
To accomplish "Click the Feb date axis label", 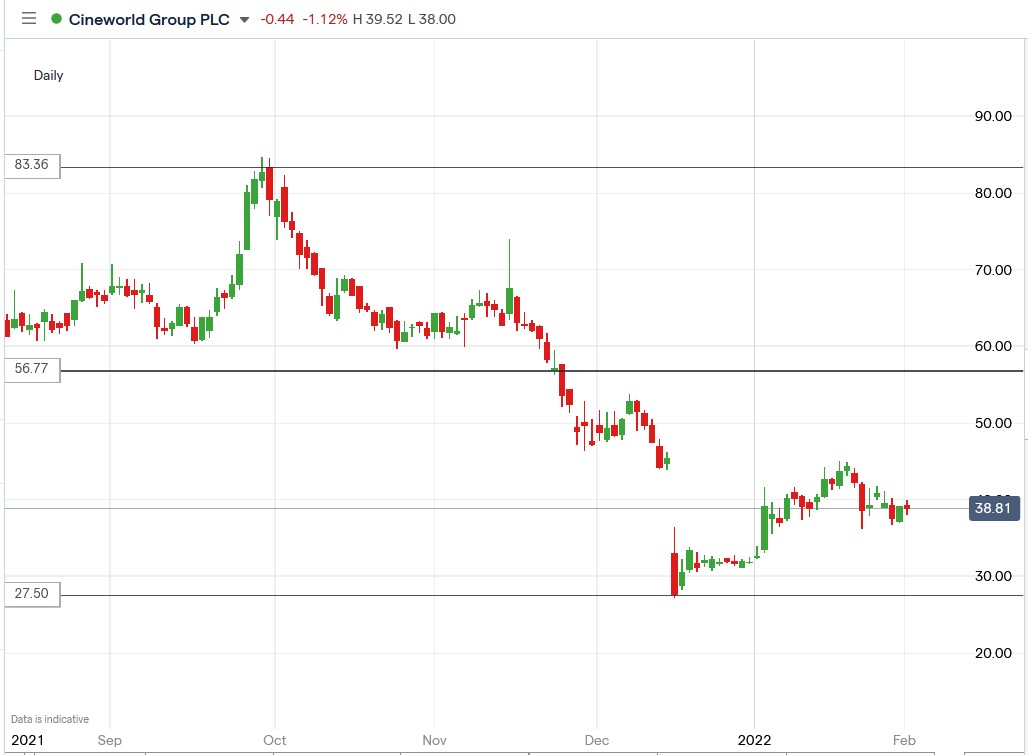I will (x=904, y=740).
